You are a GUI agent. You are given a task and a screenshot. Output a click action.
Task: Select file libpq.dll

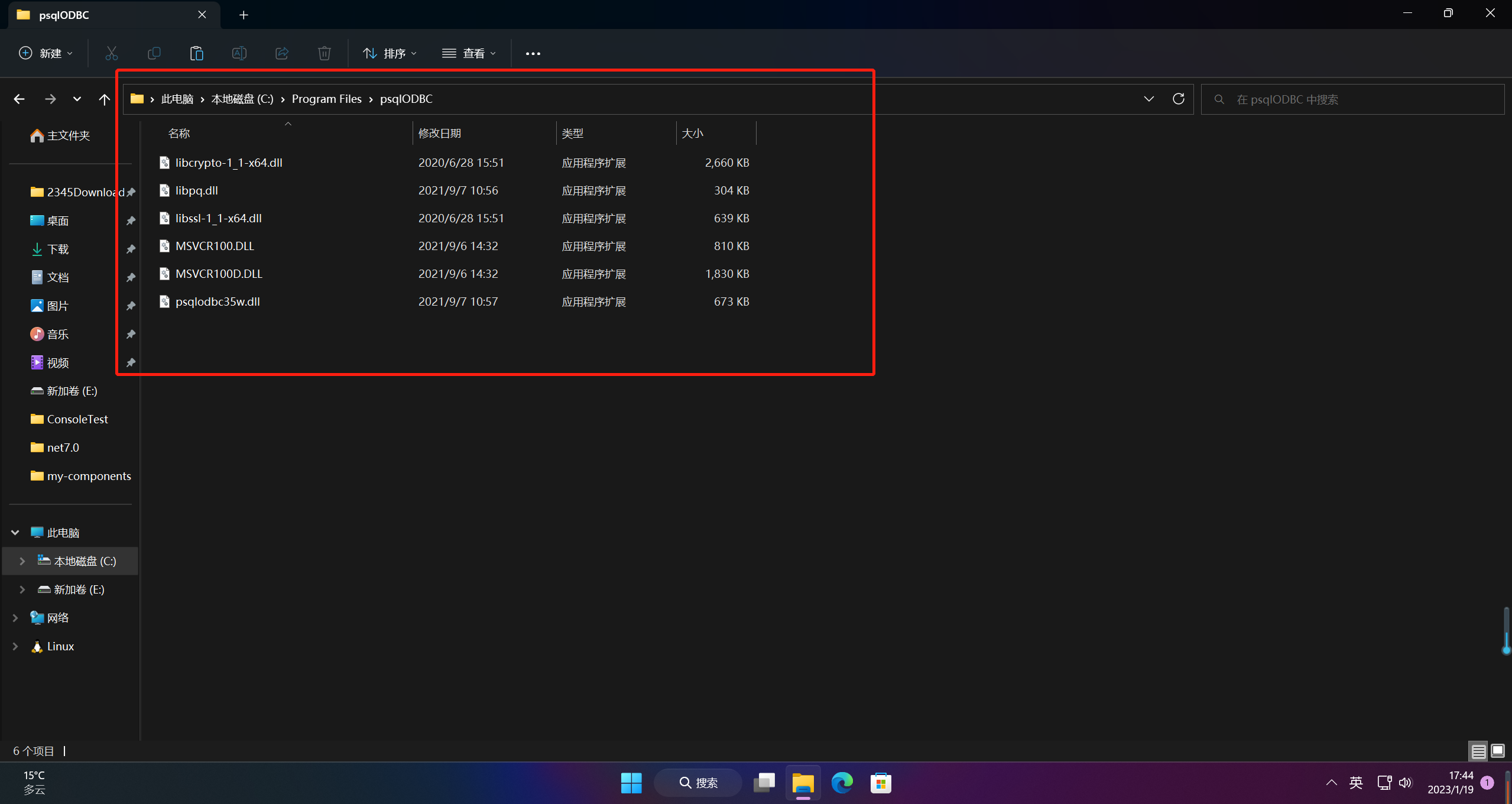click(196, 190)
